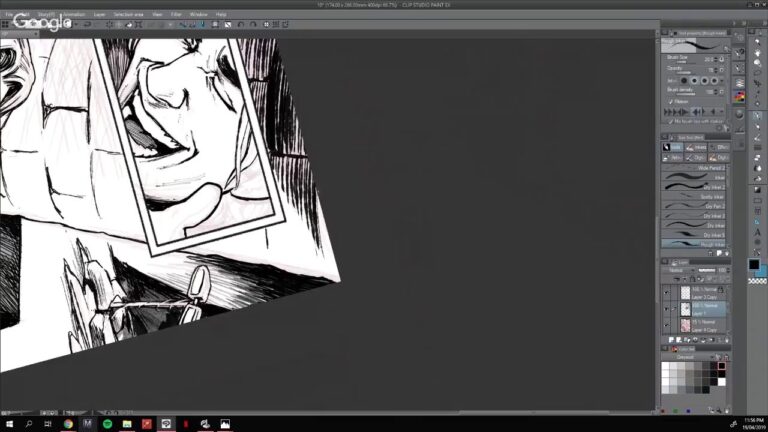
Task: Select the eraser tool icon in the tool palette
Action: click(757, 158)
